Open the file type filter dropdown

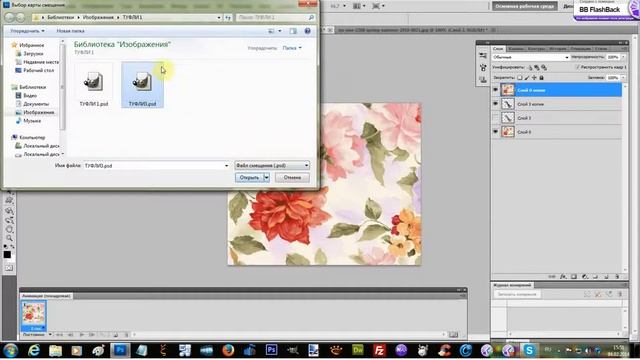(x=272, y=165)
